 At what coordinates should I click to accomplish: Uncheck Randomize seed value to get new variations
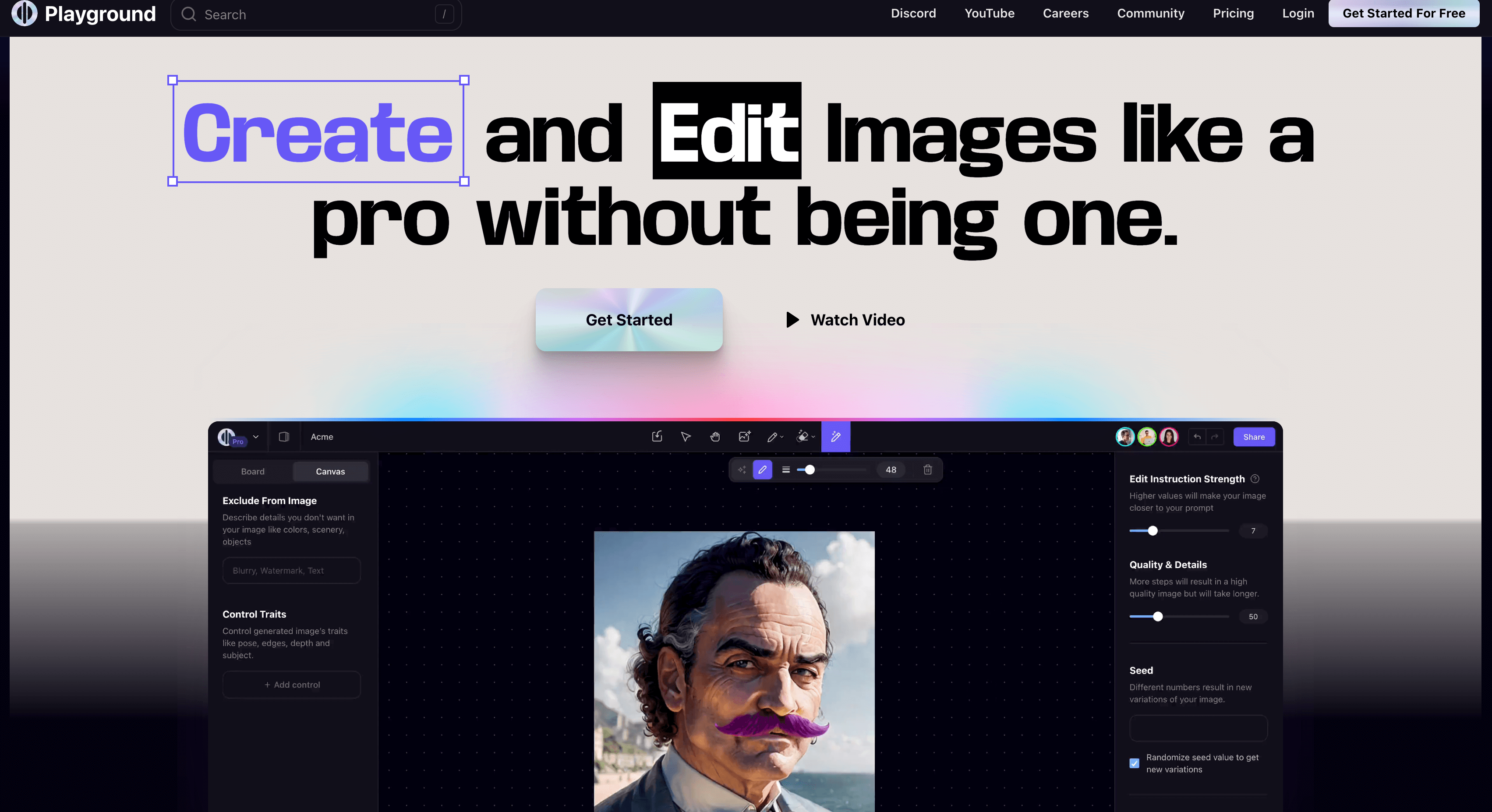1134,763
